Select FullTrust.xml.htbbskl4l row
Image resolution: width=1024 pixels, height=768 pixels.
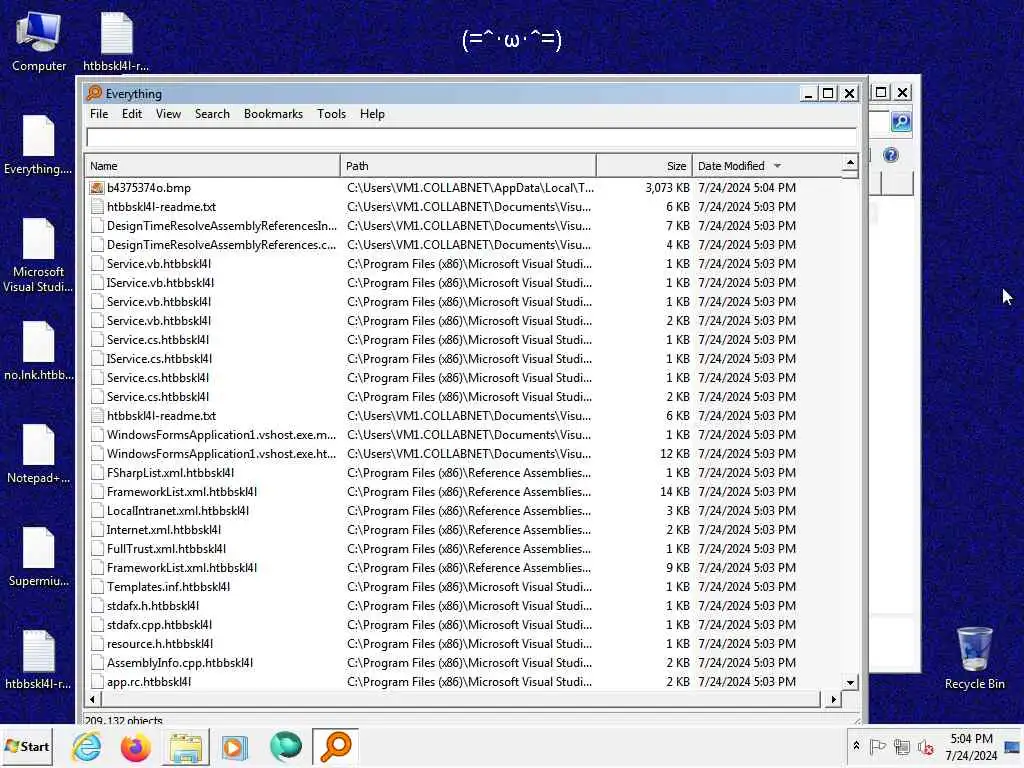click(464, 549)
